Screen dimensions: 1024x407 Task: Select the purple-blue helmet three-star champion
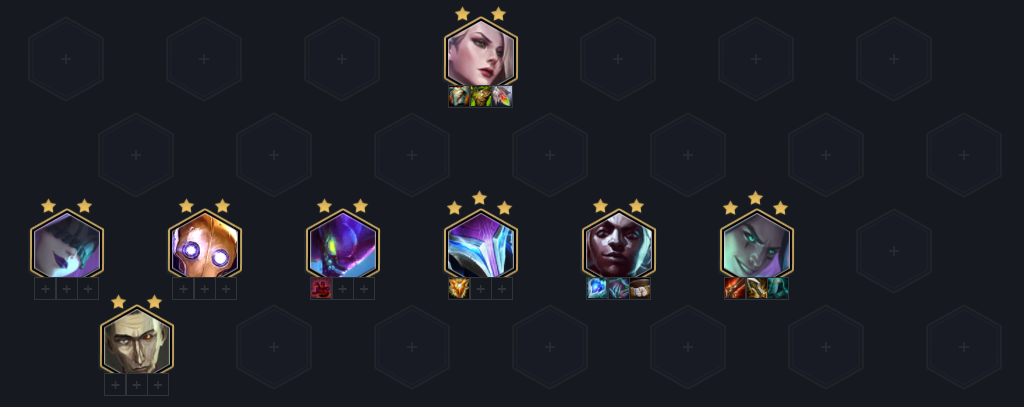tap(481, 245)
